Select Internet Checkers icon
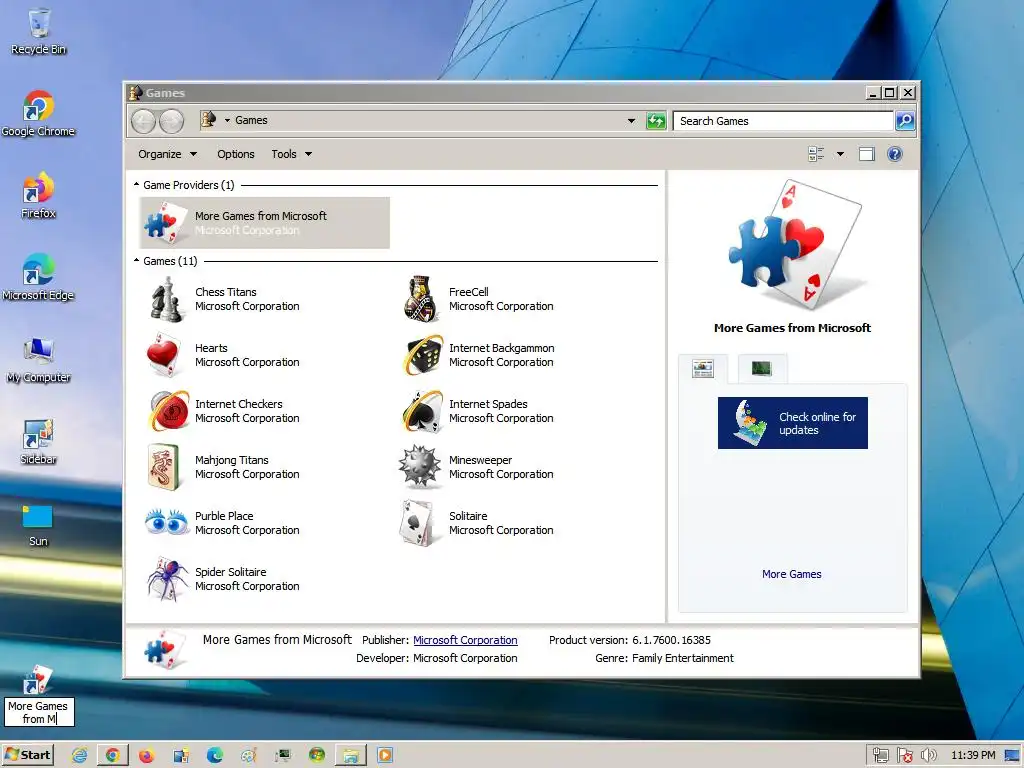This screenshot has width=1024, height=768. coord(168,411)
